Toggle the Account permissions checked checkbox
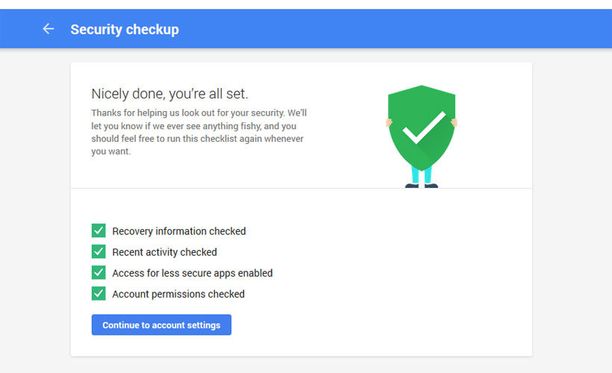 tap(99, 293)
